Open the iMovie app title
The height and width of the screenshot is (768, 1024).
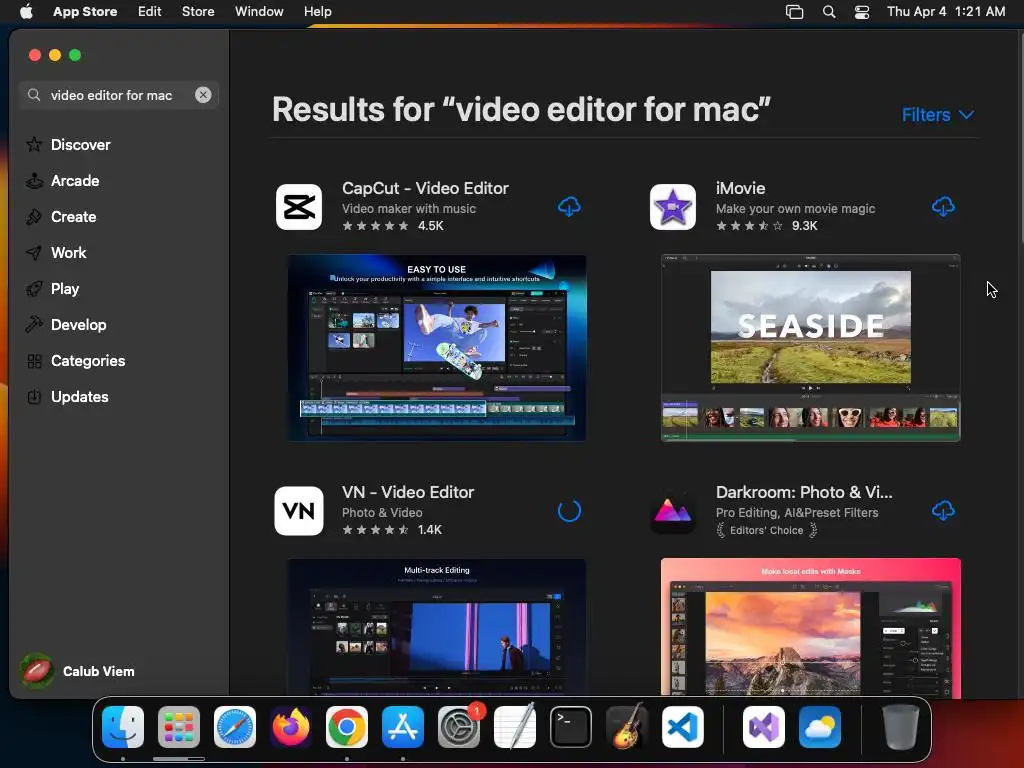[x=740, y=188]
